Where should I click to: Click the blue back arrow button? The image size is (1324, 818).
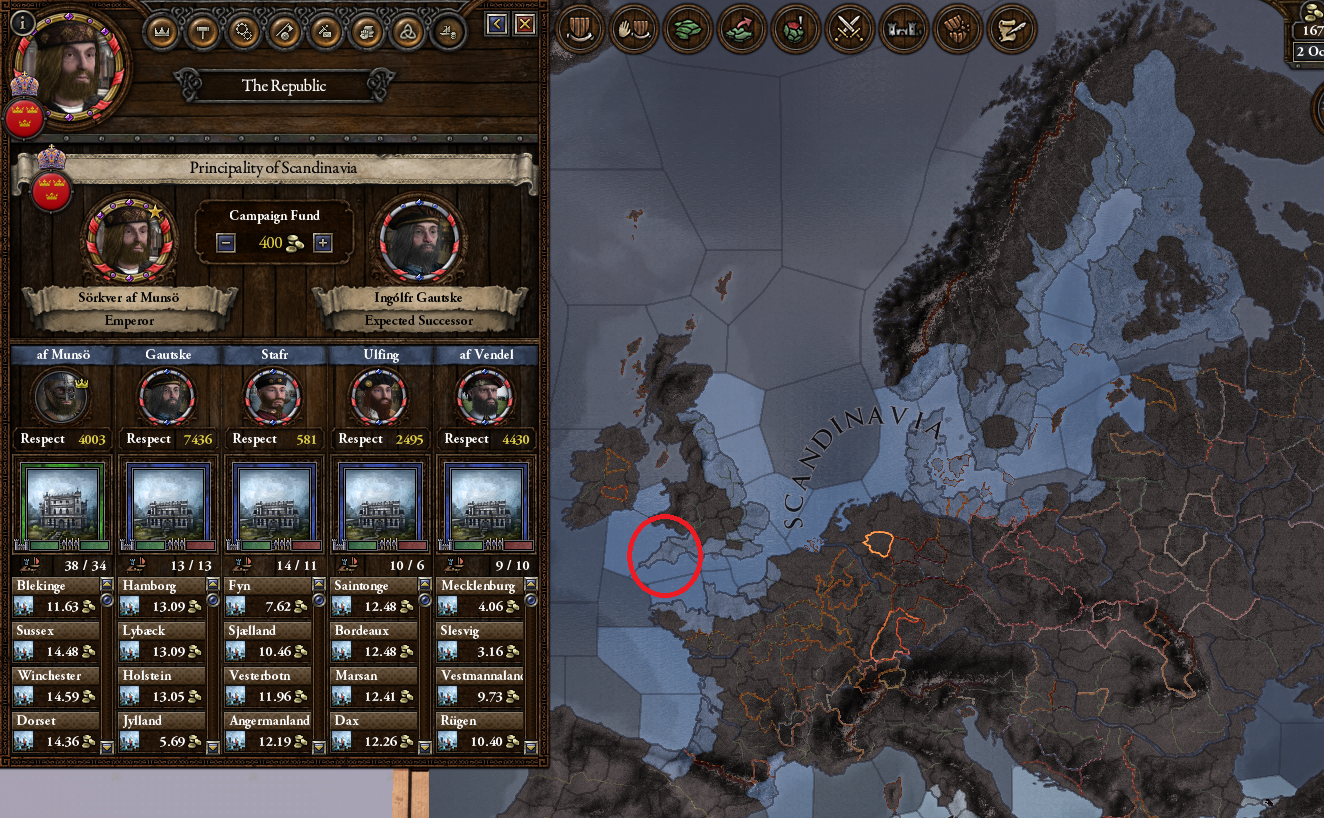[496, 24]
